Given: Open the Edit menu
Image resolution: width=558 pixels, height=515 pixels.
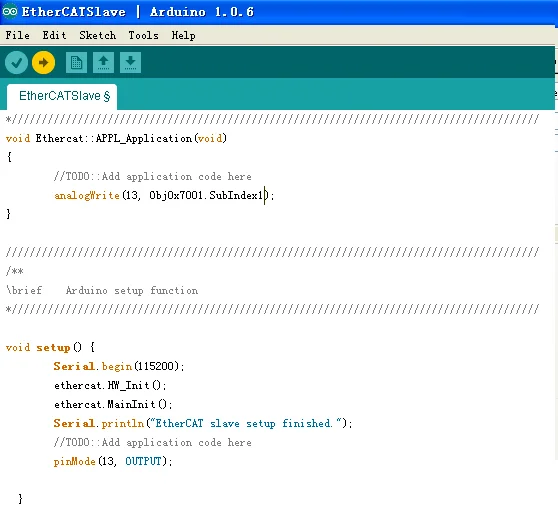Looking at the screenshot, I should tap(54, 35).
